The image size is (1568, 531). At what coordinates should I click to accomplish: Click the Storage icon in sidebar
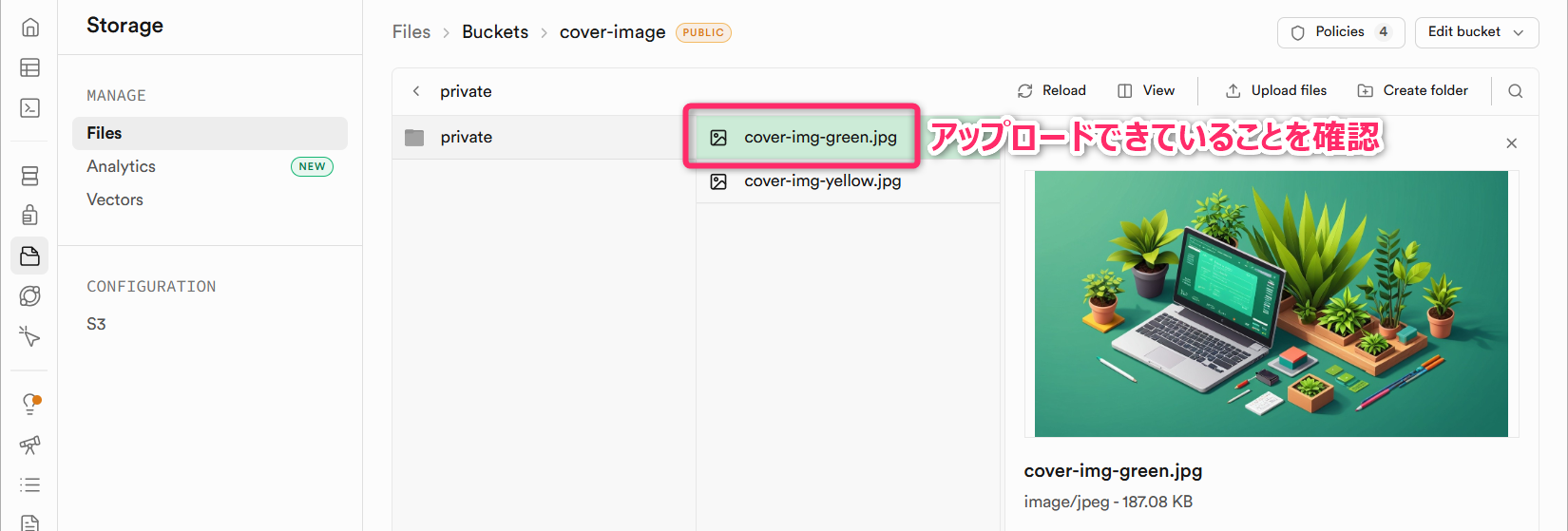(x=29, y=256)
